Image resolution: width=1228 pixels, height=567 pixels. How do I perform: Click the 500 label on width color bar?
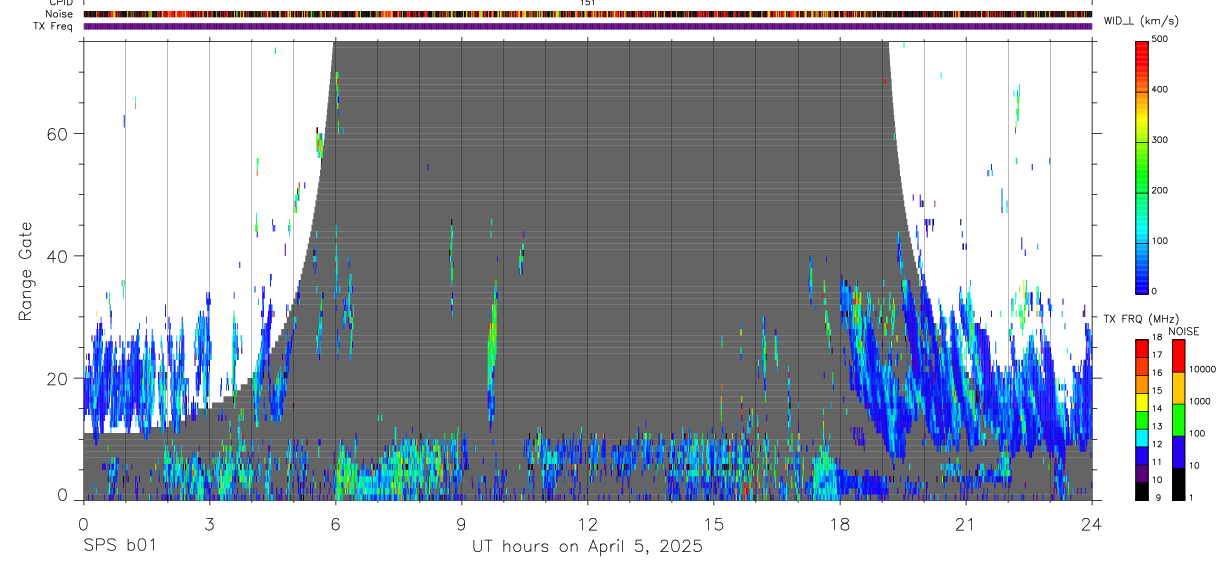(1161, 39)
